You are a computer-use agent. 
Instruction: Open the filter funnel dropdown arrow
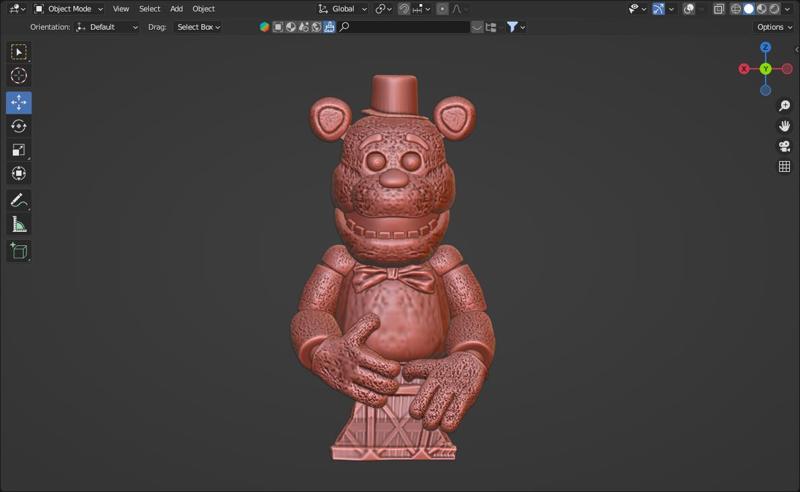tap(522, 27)
